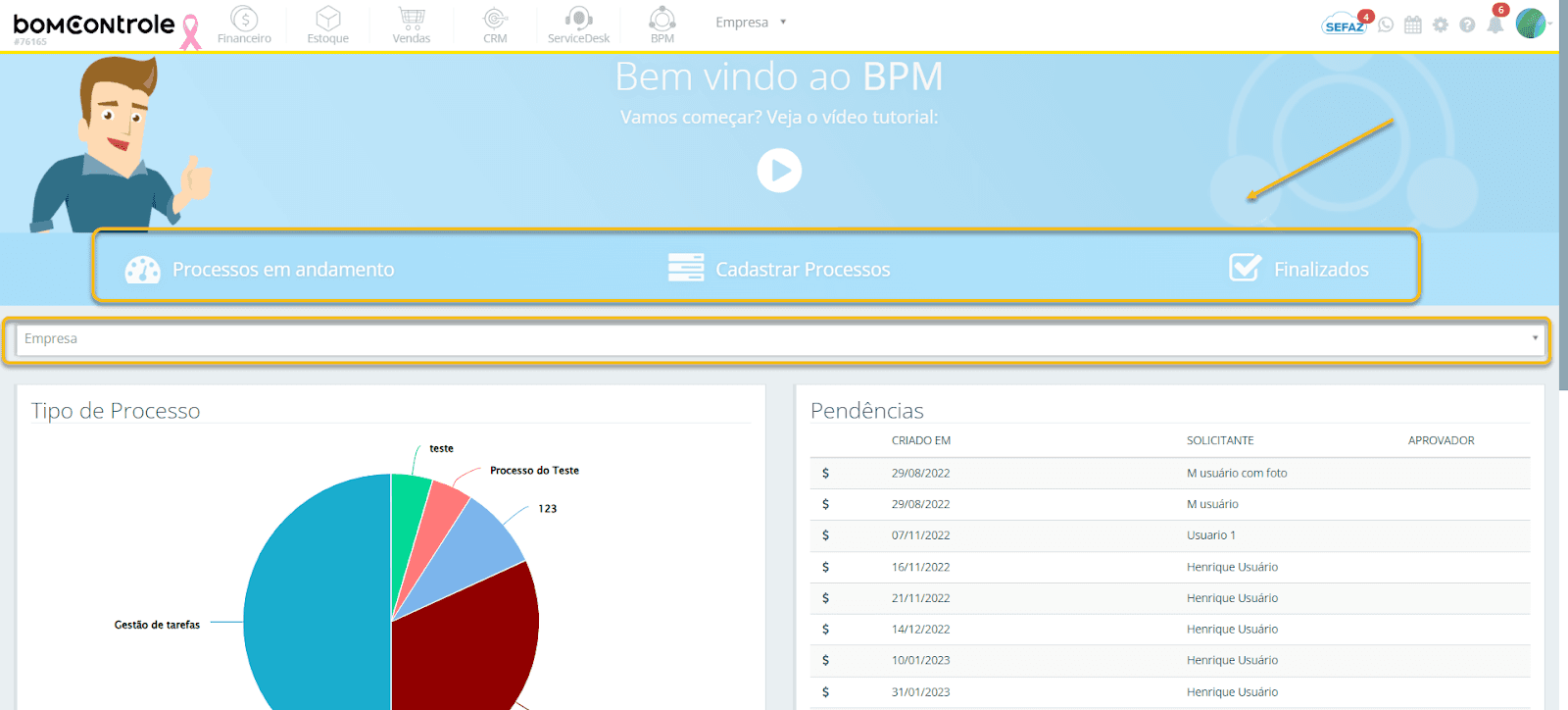Click the Finalizados checkmark icon
Viewport: 1568px width, 710px height.
[x=1246, y=267]
